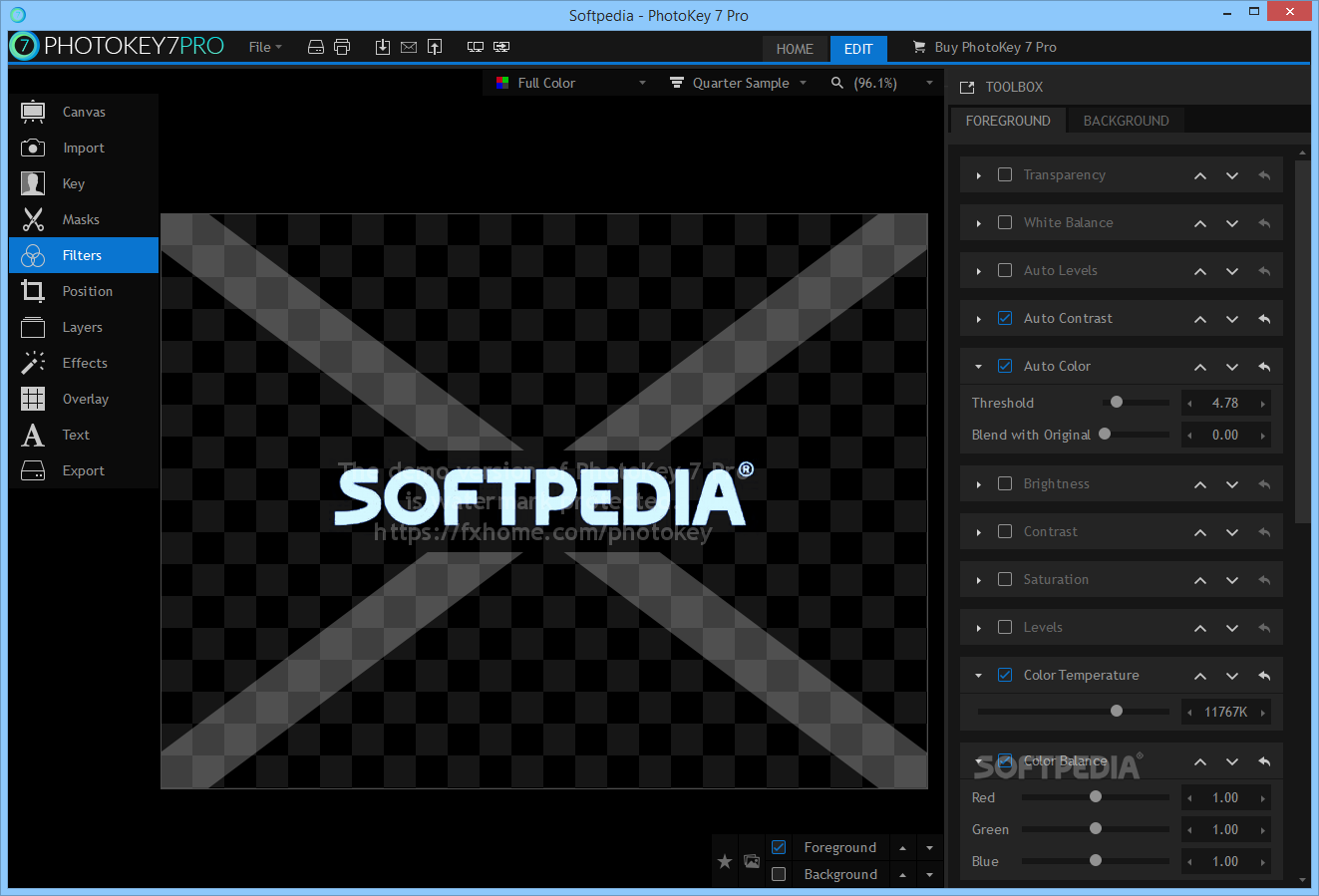This screenshot has width=1319, height=896.
Task: Enable the White Balance checkbox
Action: click(1005, 222)
